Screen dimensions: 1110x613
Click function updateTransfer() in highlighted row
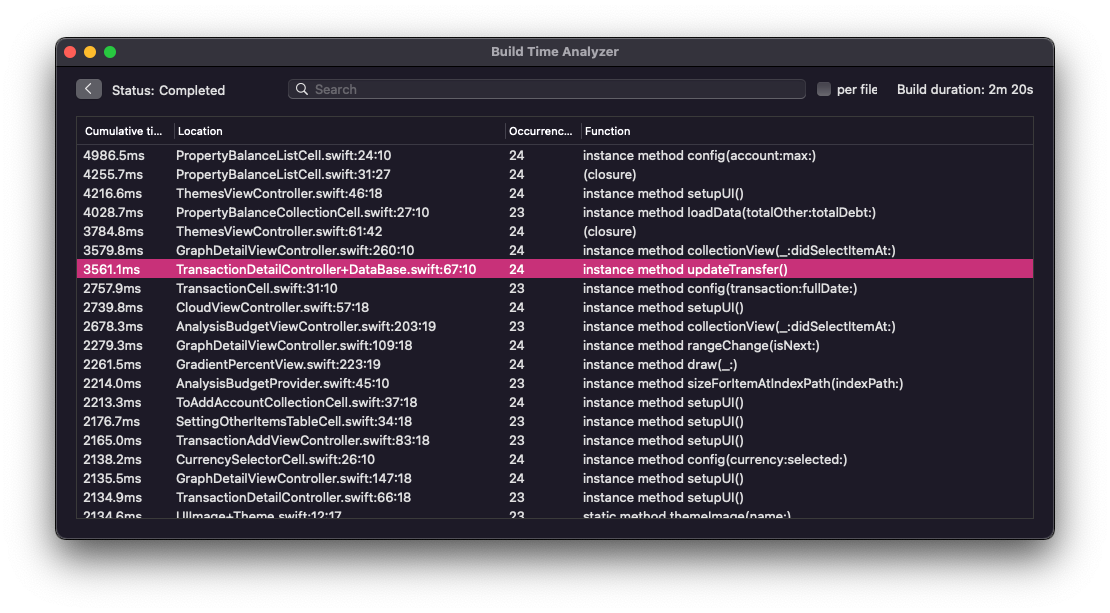[x=685, y=270]
